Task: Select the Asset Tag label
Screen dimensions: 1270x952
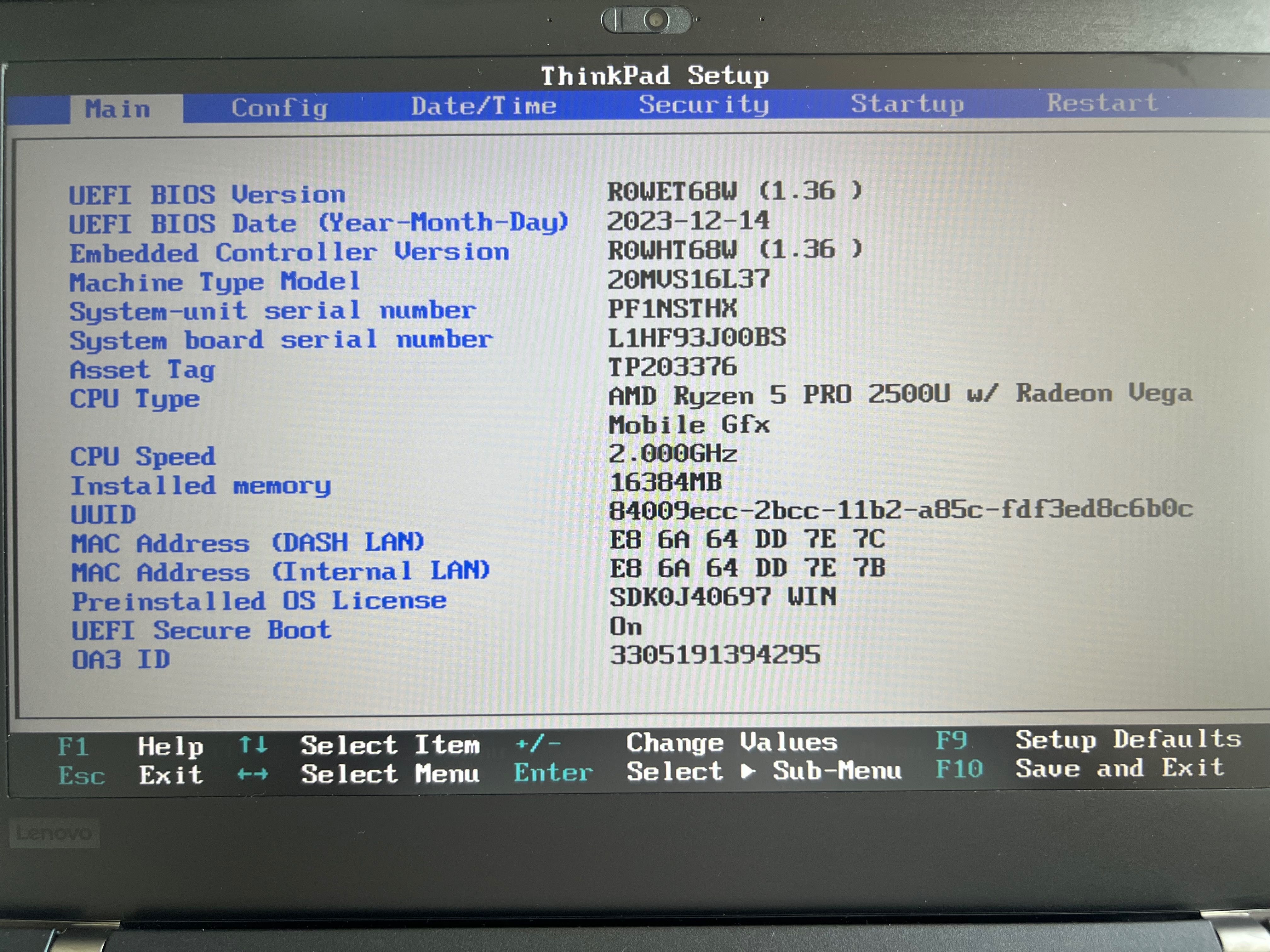Action: pos(142,370)
